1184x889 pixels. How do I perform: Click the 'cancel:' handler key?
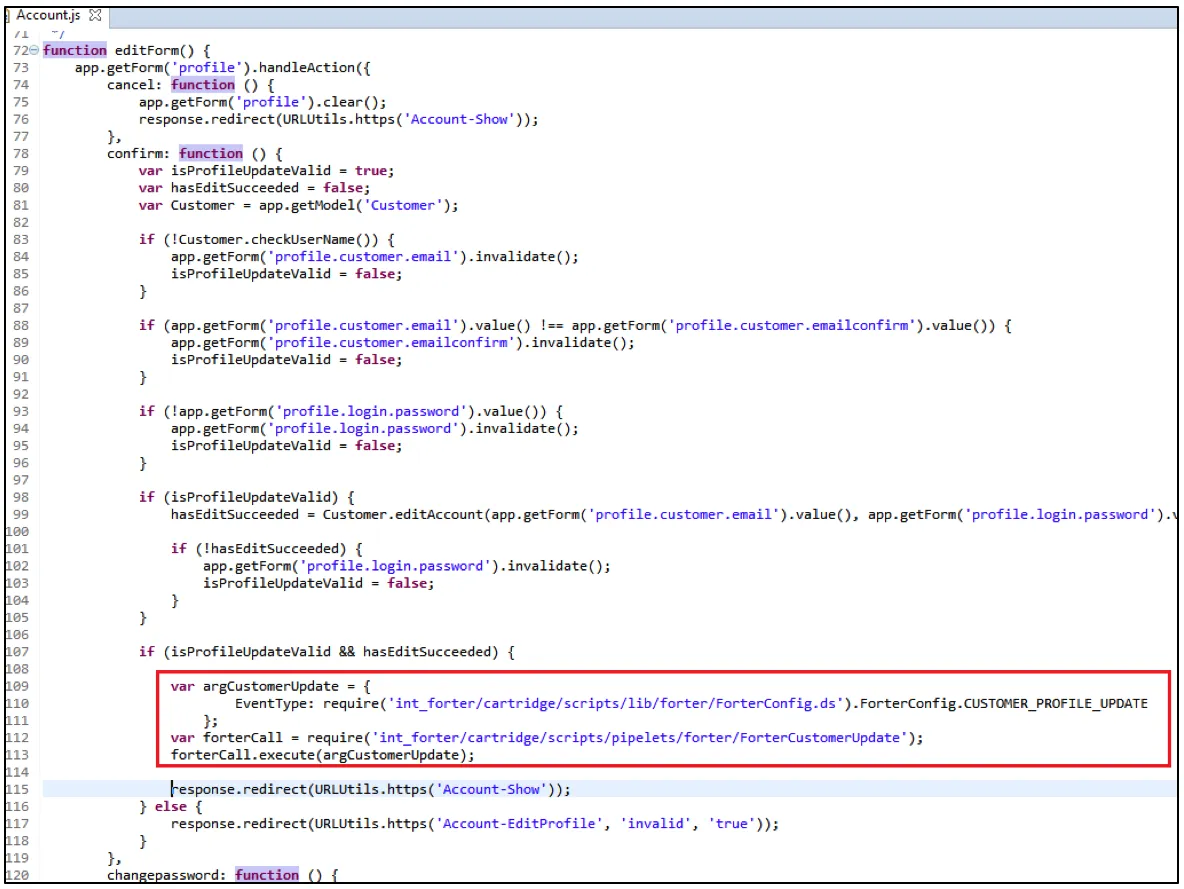[x=134, y=85]
